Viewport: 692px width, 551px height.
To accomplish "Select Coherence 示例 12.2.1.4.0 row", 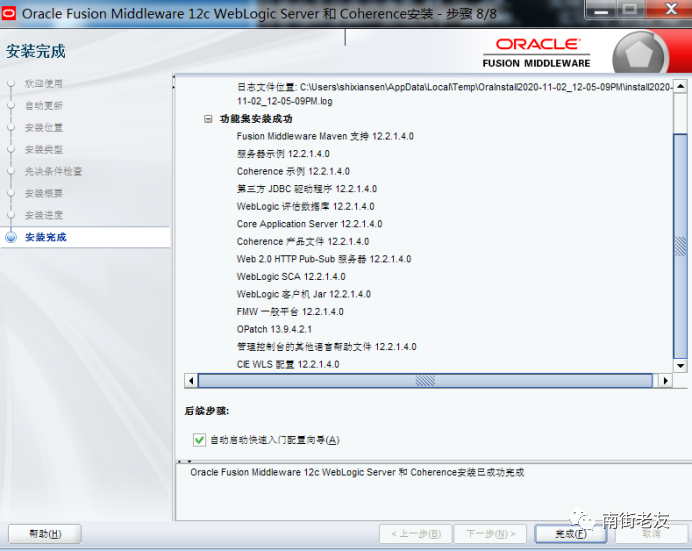I will pos(293,171).
